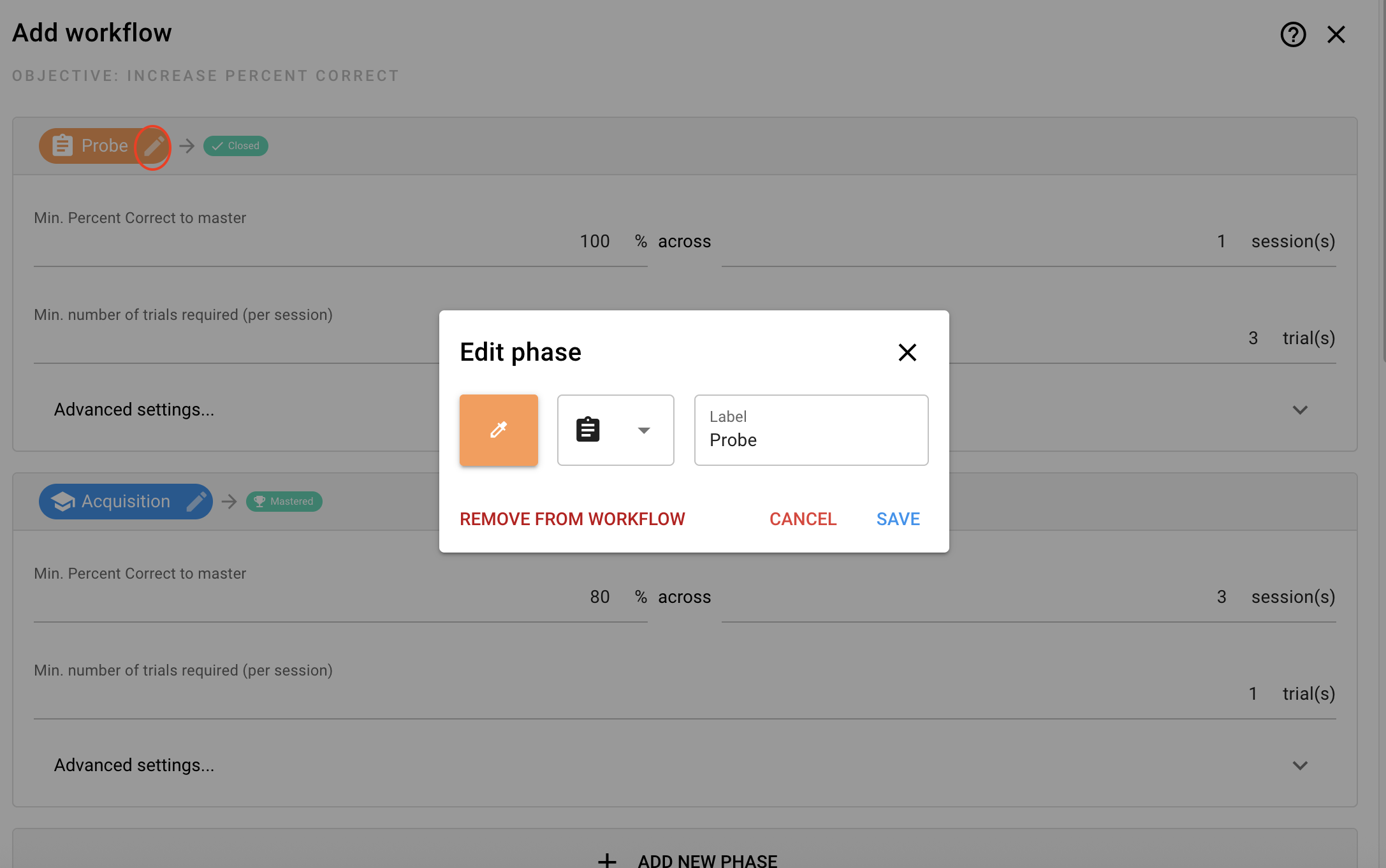Click ADD NEW PHASE button

[706, 860]
